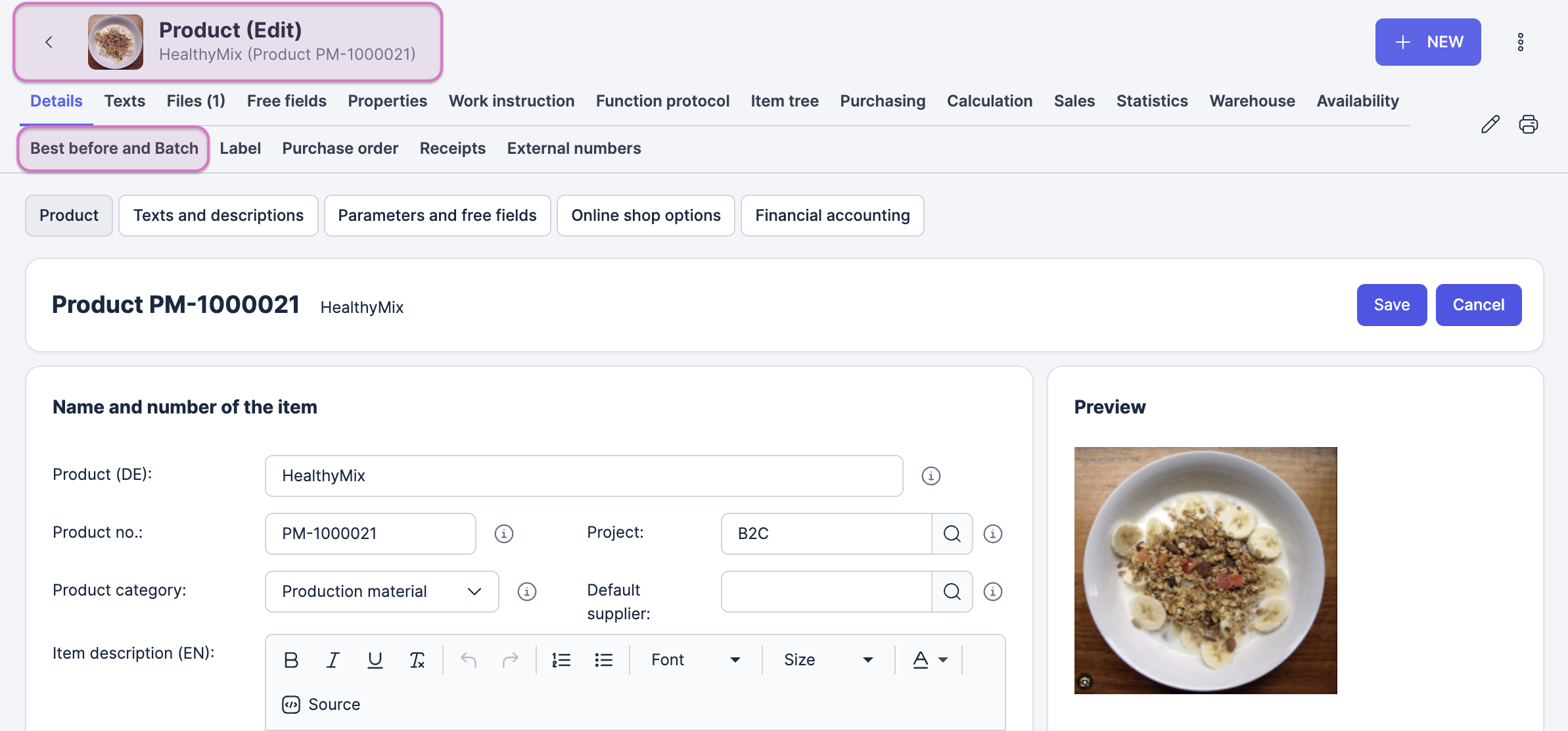Click the Project field search icon
This screenshot has height=731, width=1568.
[952, 534]
